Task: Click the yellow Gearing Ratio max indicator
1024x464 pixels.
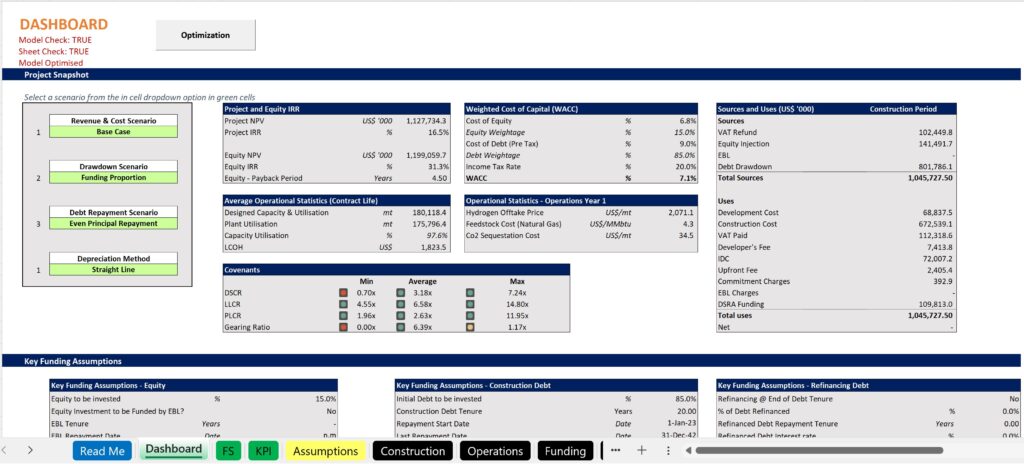Action: point(469,327)
